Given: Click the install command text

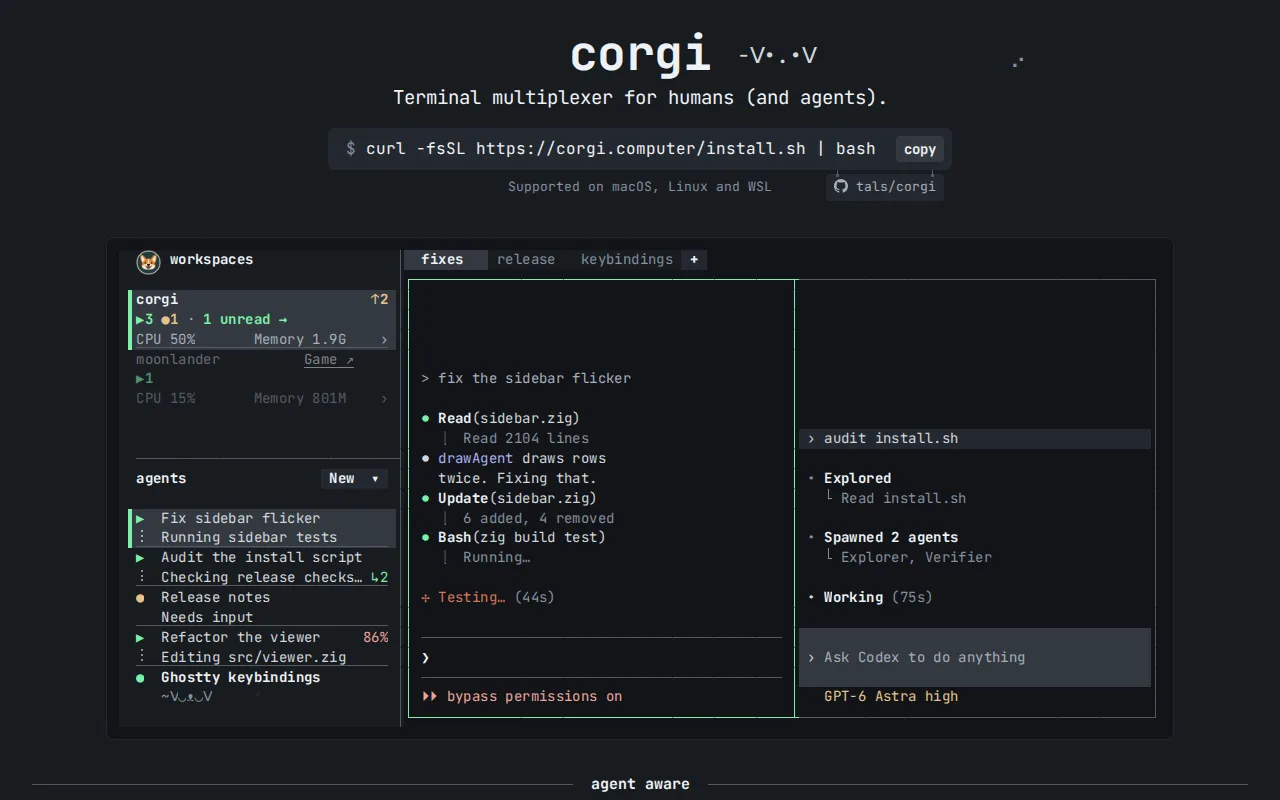Looking at the screenshot, I should tap(620, 149).
